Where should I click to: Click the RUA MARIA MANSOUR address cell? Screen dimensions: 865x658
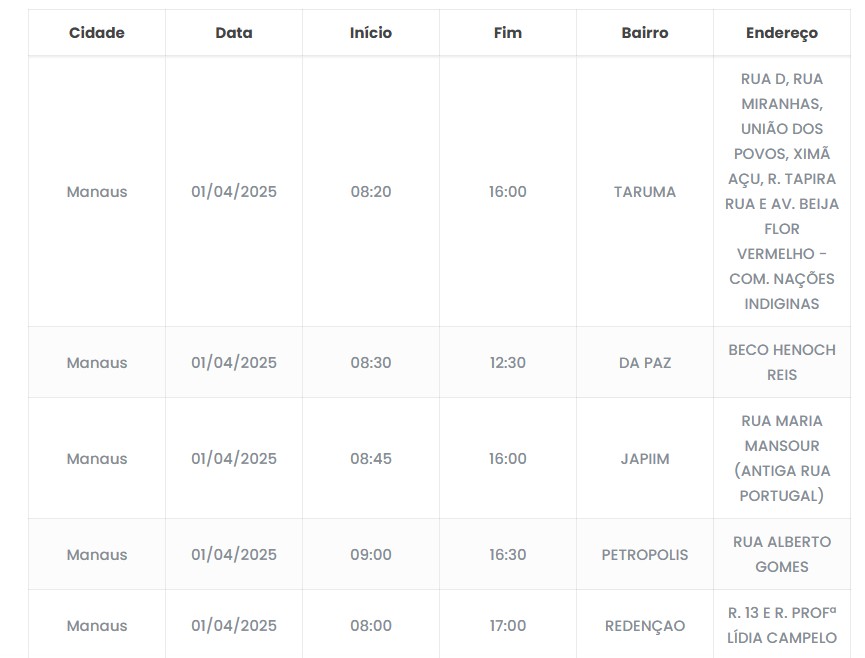click(x=782, y=459)
